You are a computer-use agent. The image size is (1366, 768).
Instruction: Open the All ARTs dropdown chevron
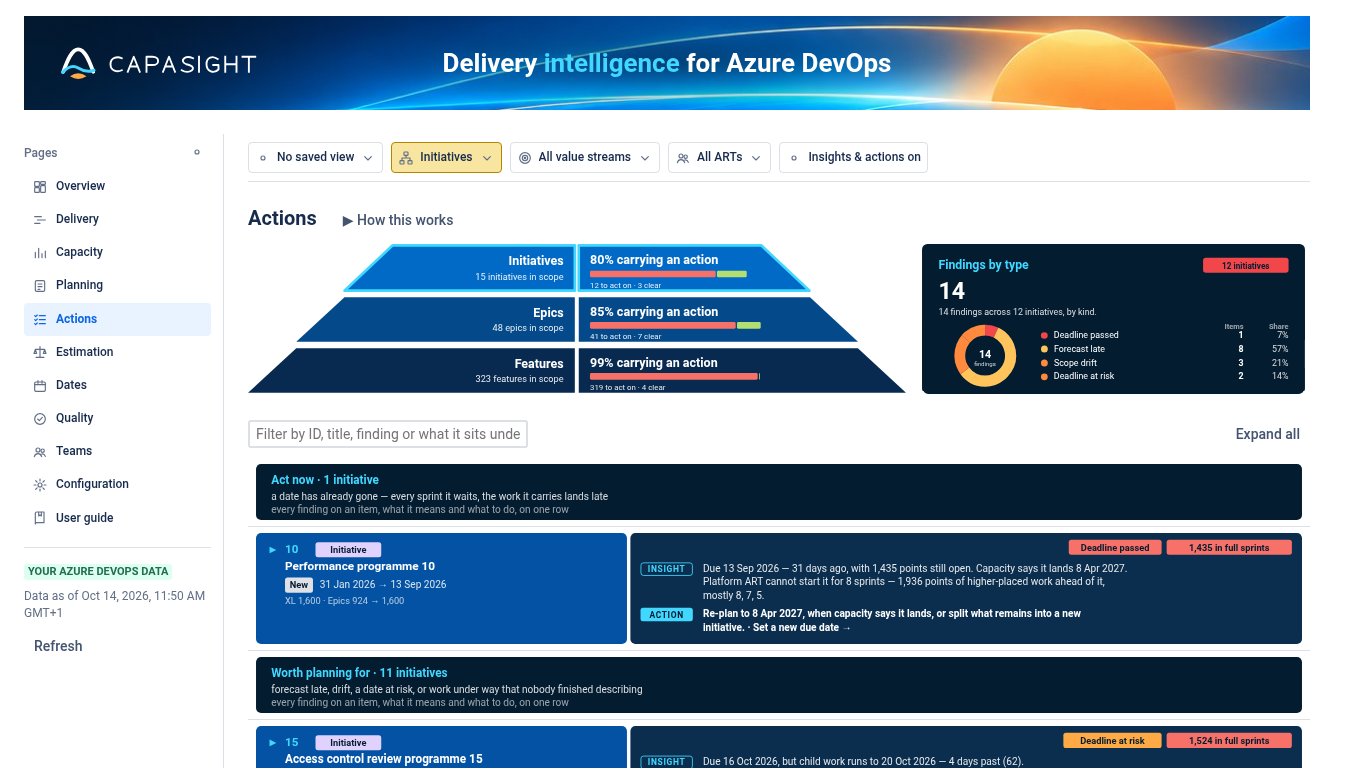click(x=756, y=158)
